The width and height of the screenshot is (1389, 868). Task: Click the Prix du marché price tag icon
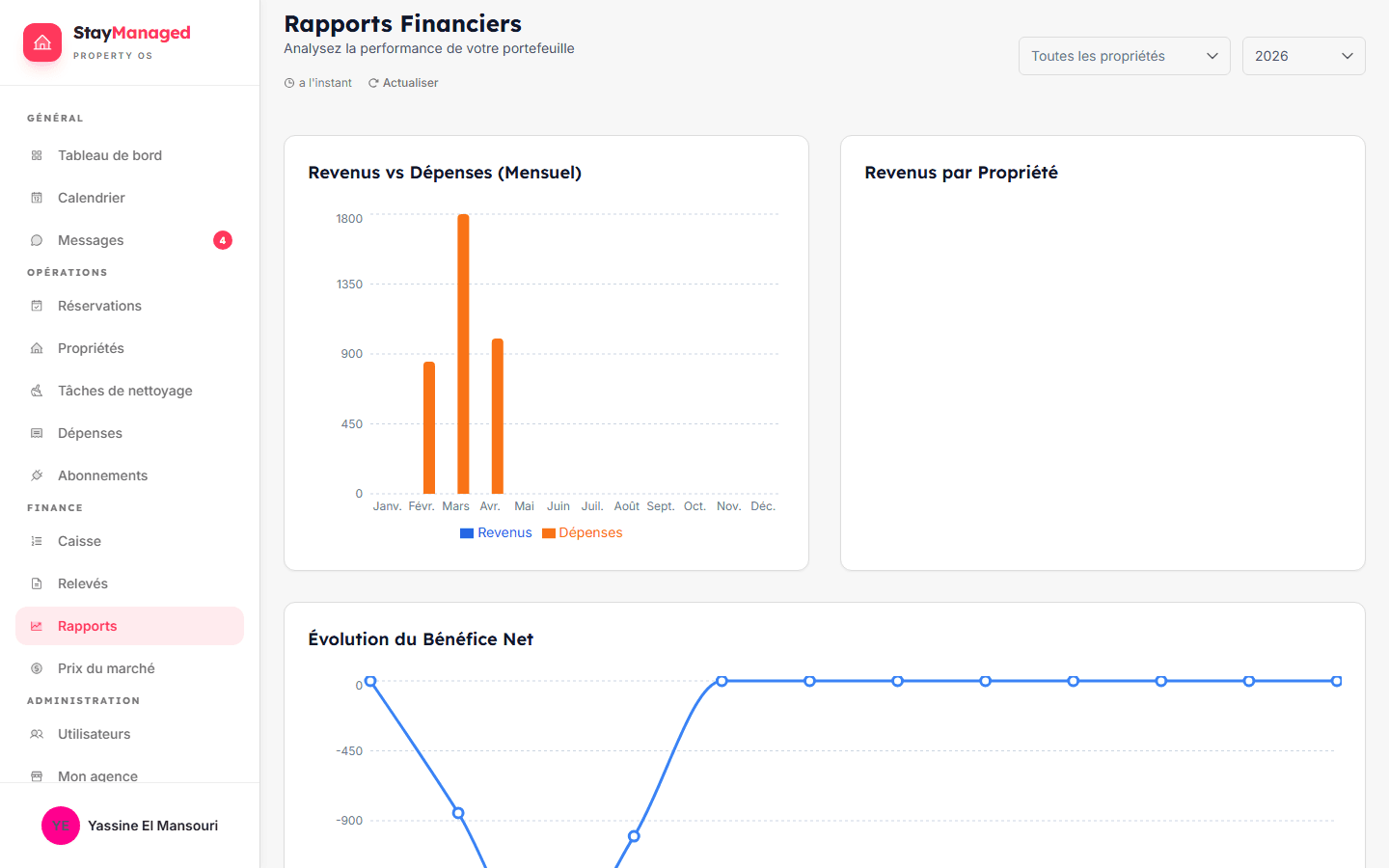(37, 667)
